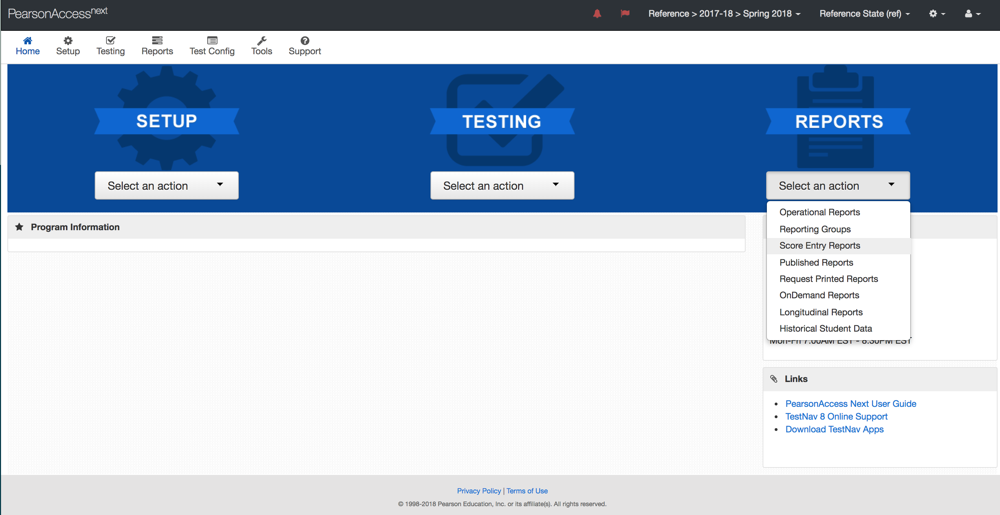The height and width of the screenshot is (515, 1000).
Task: Go to Home in navigation bar
Action: pyautogui.click(x=28, y=46)
